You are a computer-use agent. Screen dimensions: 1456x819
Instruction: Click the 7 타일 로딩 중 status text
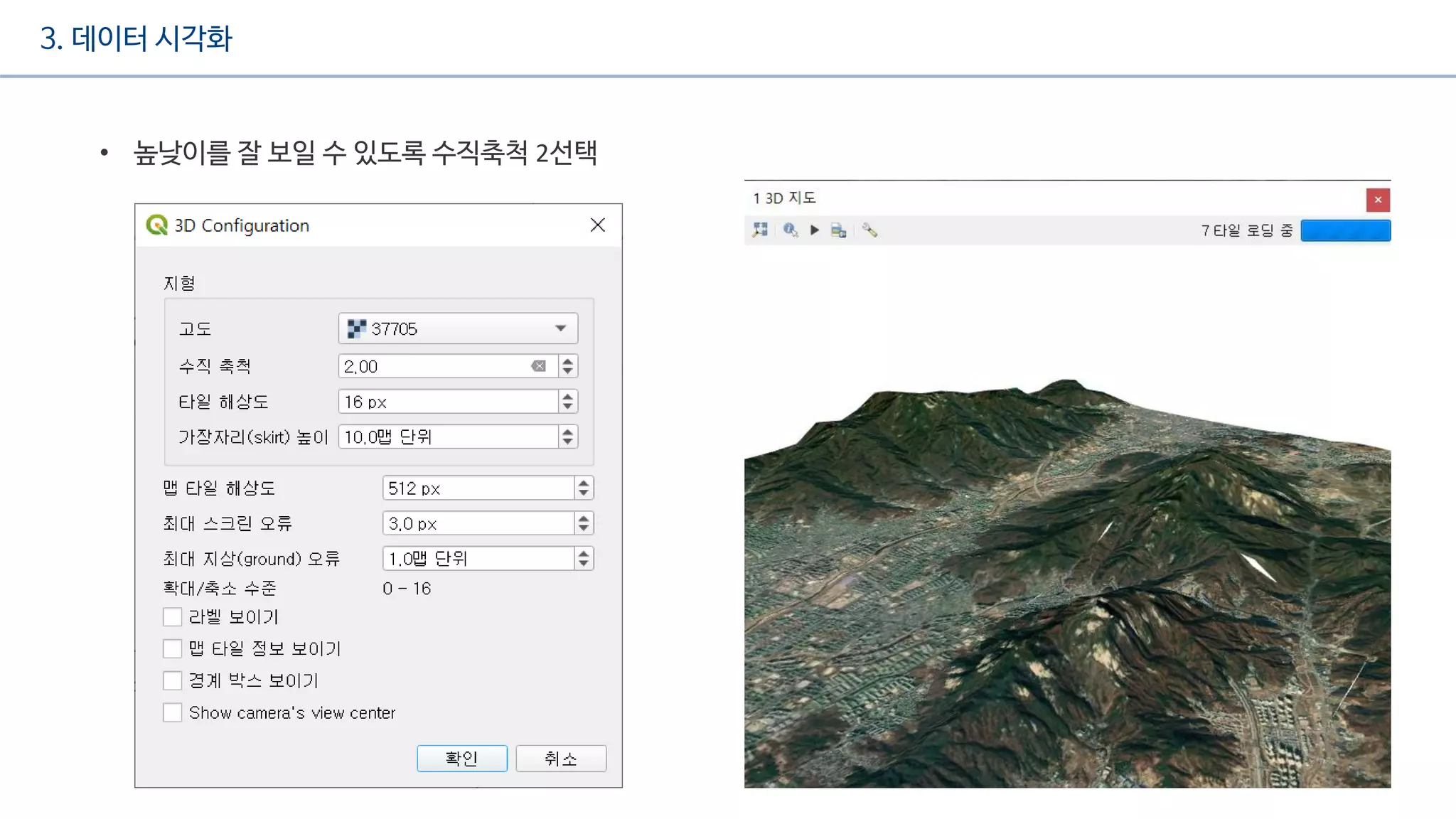click(x=1247, y=230)
